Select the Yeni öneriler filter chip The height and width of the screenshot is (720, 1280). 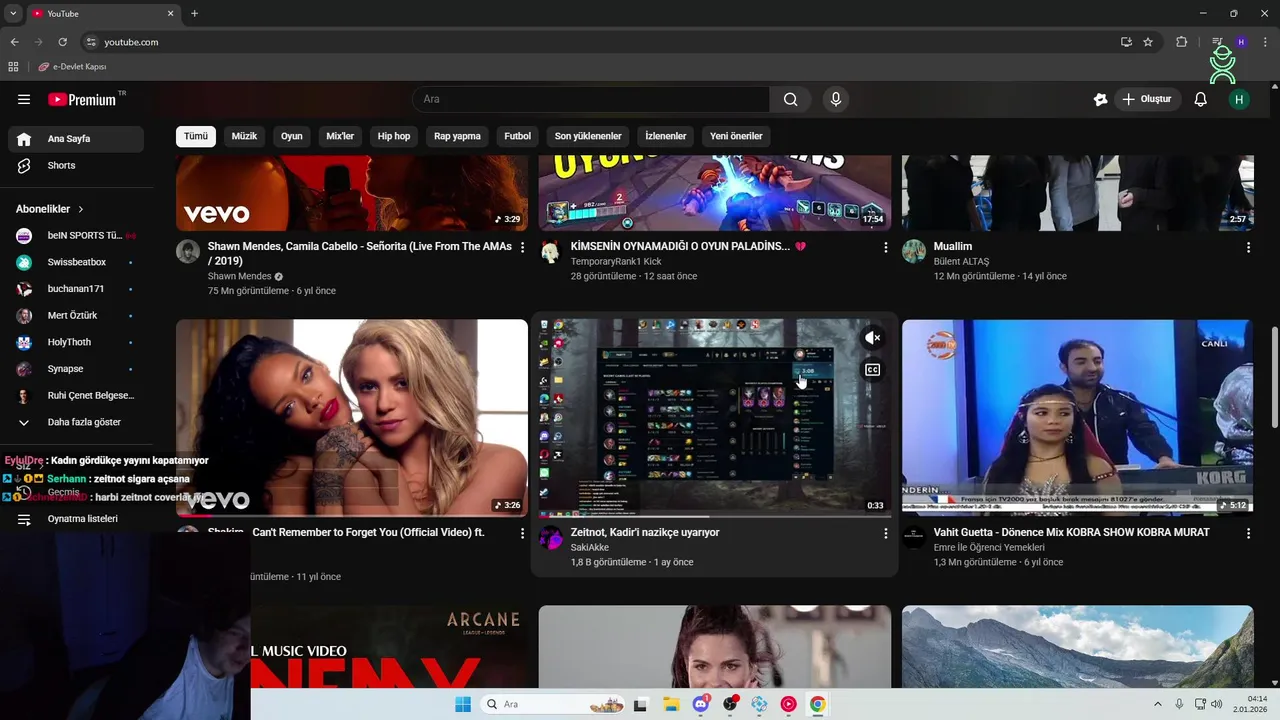736,136
